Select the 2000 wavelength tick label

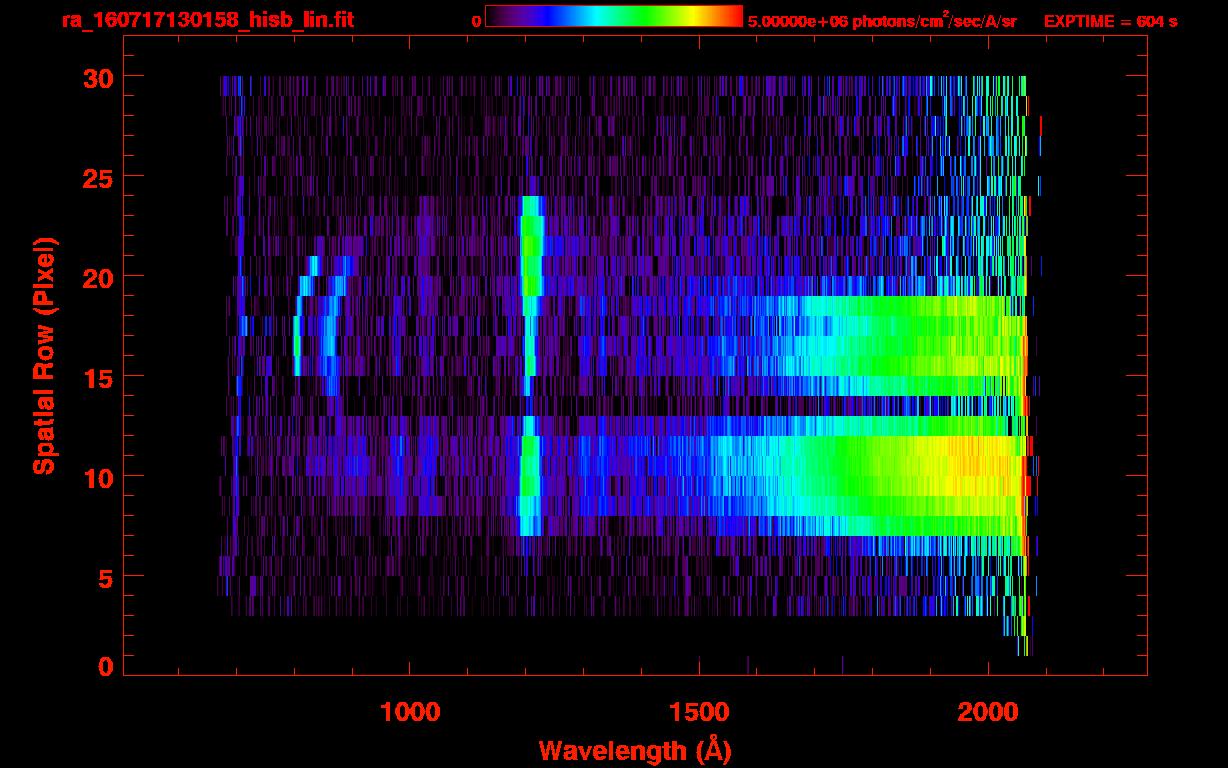pos(988,712)
